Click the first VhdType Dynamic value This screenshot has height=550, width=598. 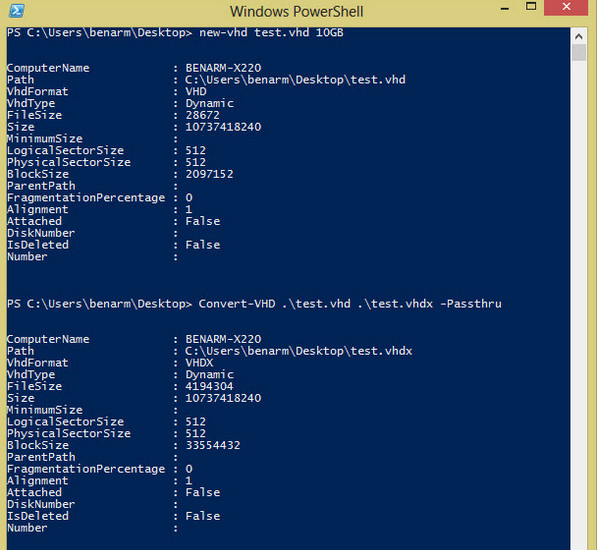209,103
